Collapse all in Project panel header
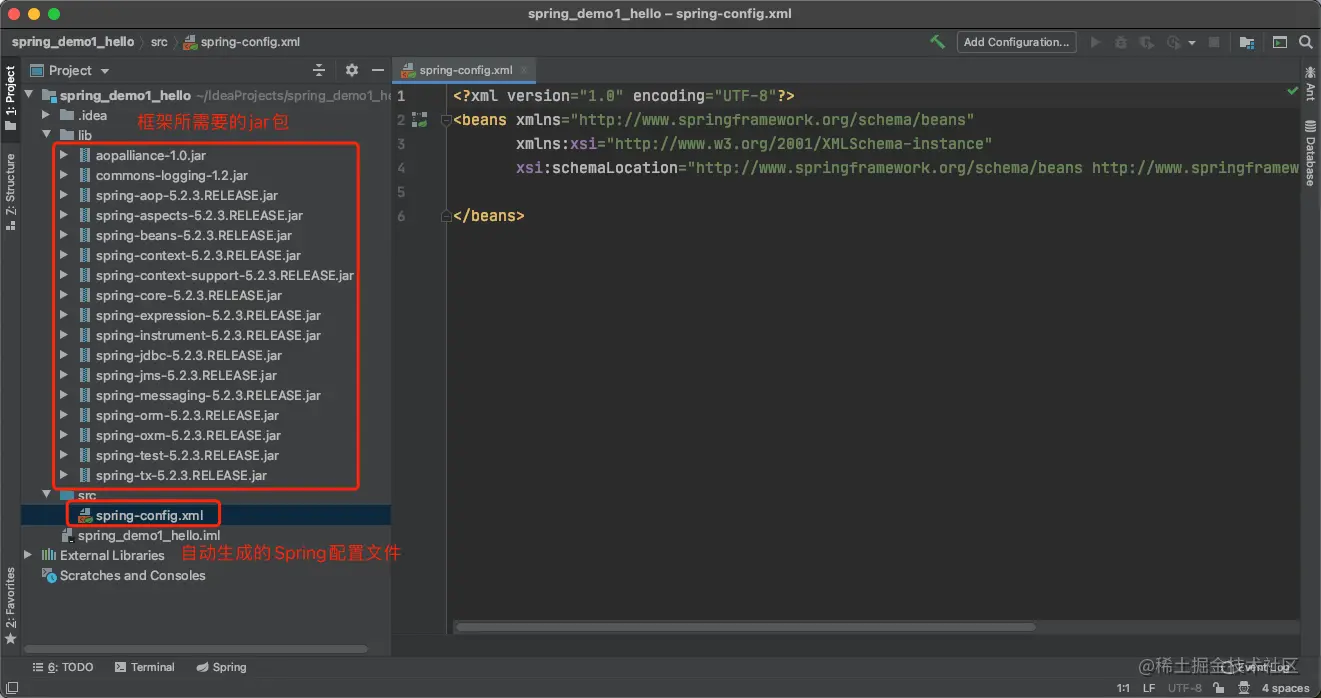The height and width of the screenshot is (698, 1321). (x=319, y=70)
